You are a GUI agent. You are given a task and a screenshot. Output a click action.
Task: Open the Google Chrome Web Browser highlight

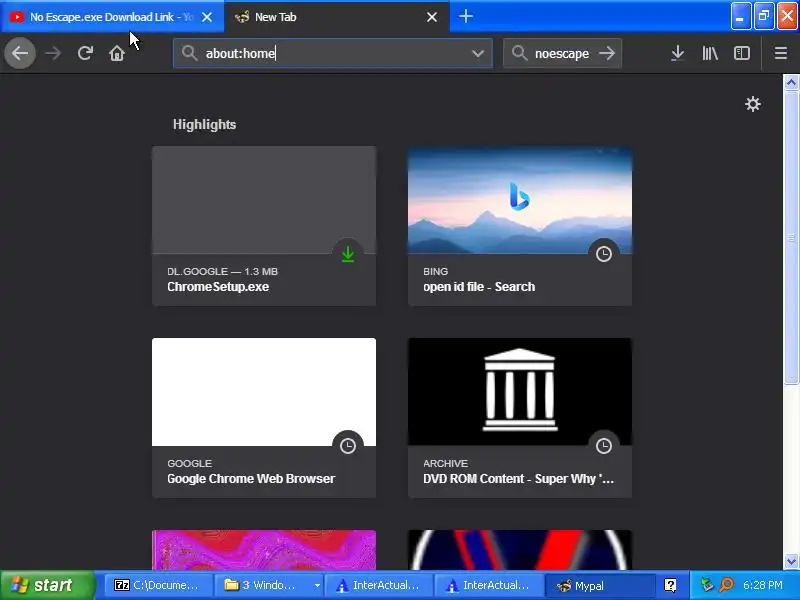(264, 418)
